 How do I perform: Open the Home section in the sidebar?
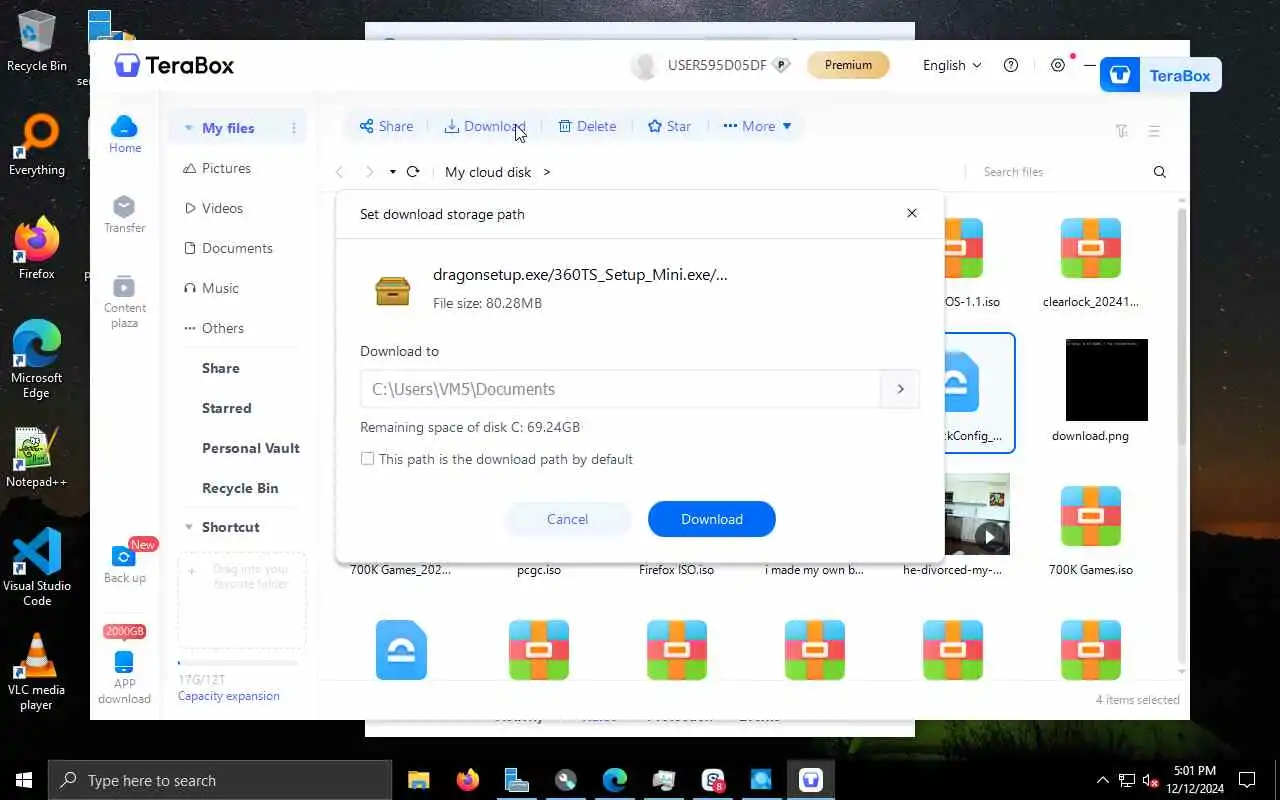pyautogui.click(x=125, y=134)
